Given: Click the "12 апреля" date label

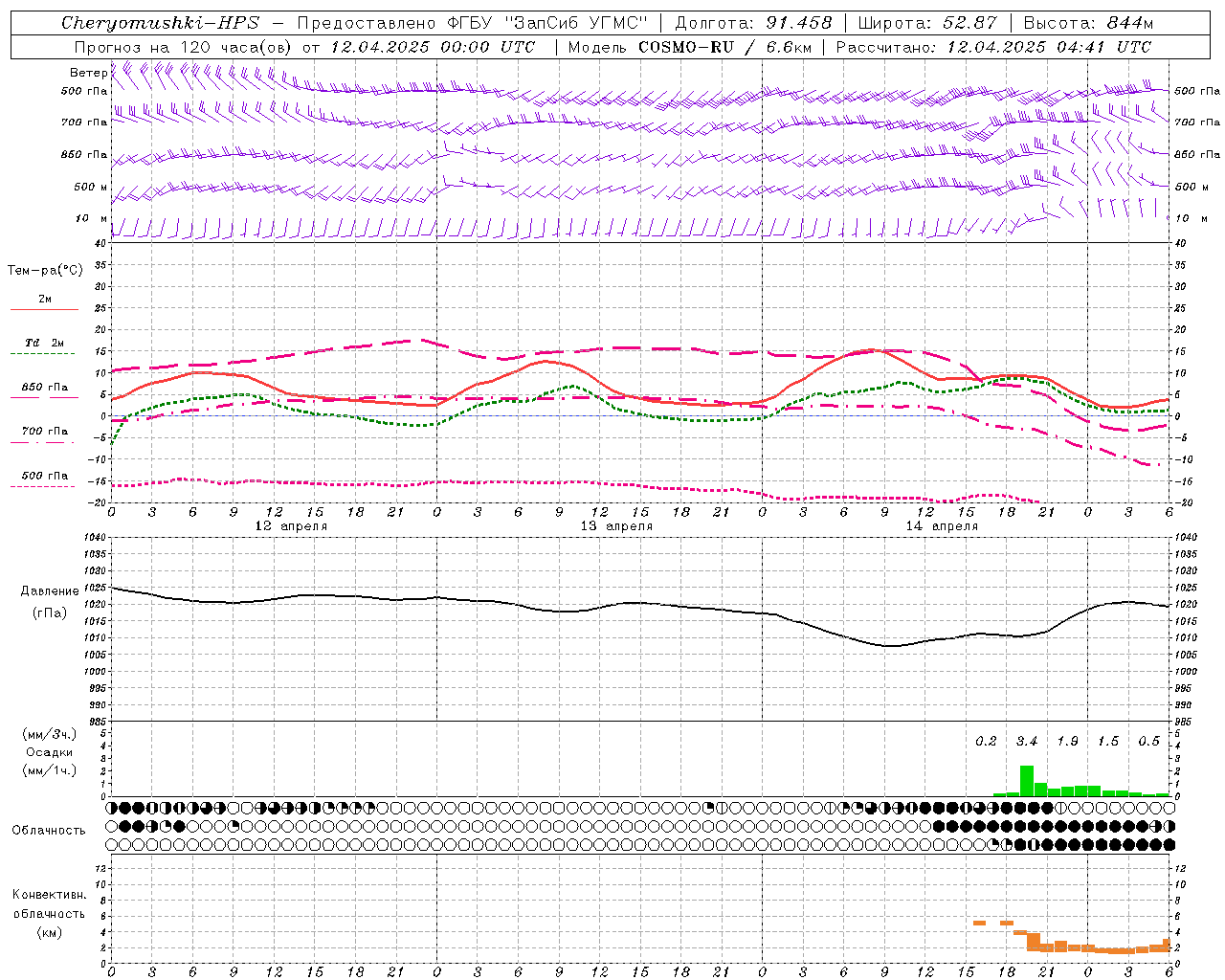Looking at the screenshot, I should [291, 526].
